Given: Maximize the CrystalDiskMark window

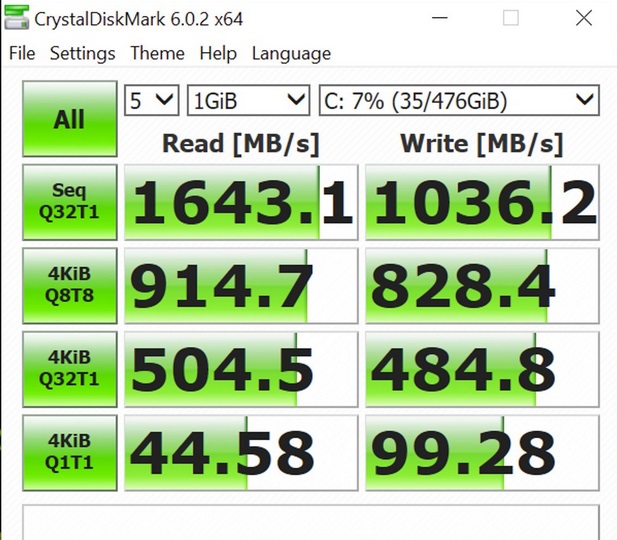Looking at the screenshot, I should click(511, 18).
